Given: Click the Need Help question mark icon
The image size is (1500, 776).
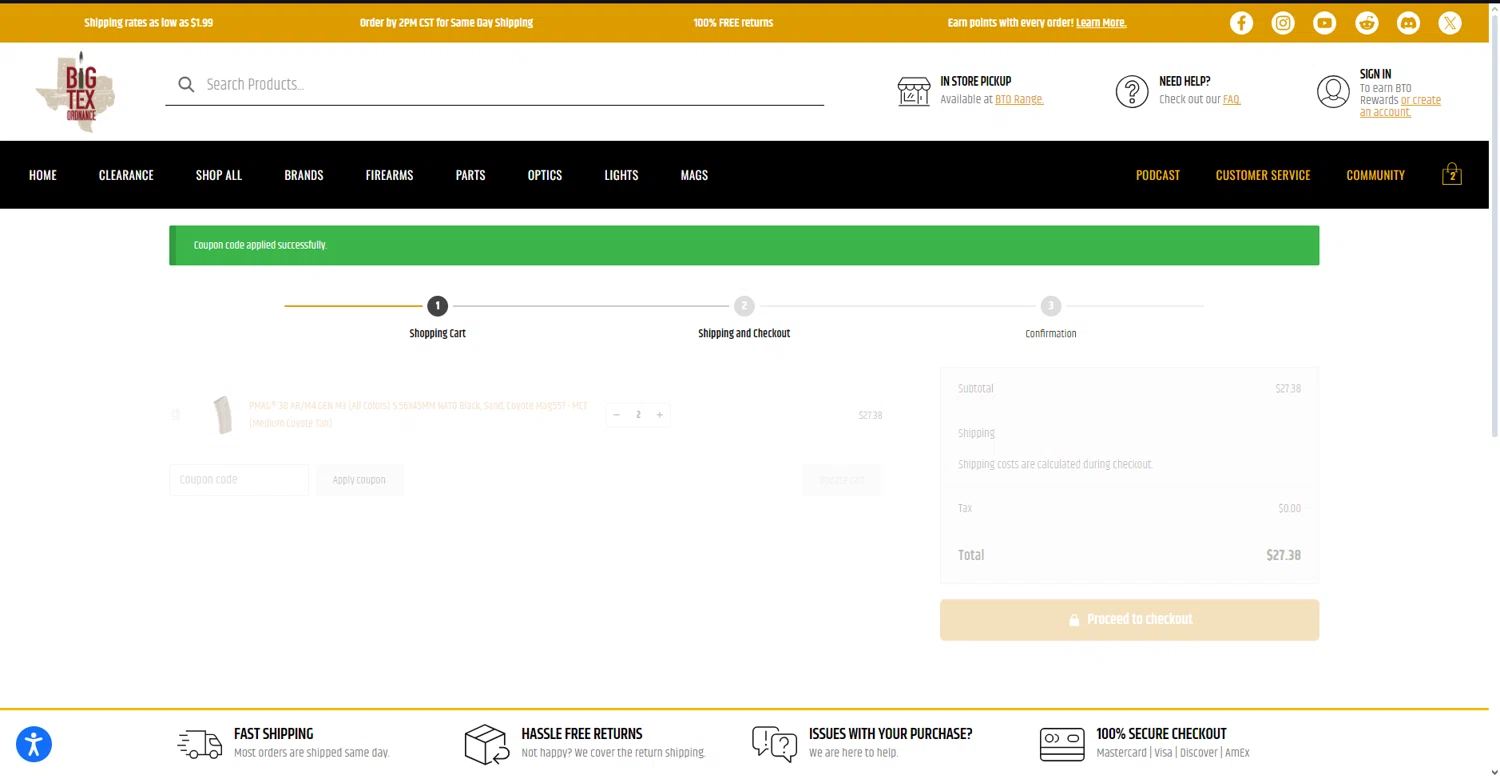Looking at the screenshot, I should 1132,91.
